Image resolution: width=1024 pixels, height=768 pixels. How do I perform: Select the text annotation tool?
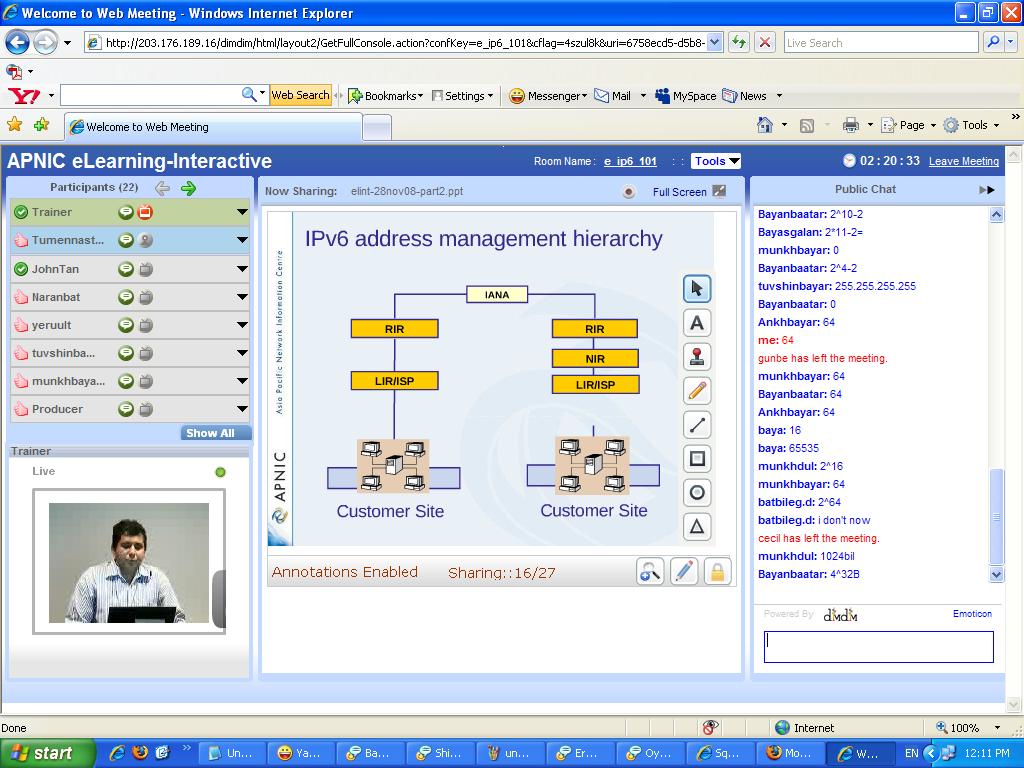[697, 323]
